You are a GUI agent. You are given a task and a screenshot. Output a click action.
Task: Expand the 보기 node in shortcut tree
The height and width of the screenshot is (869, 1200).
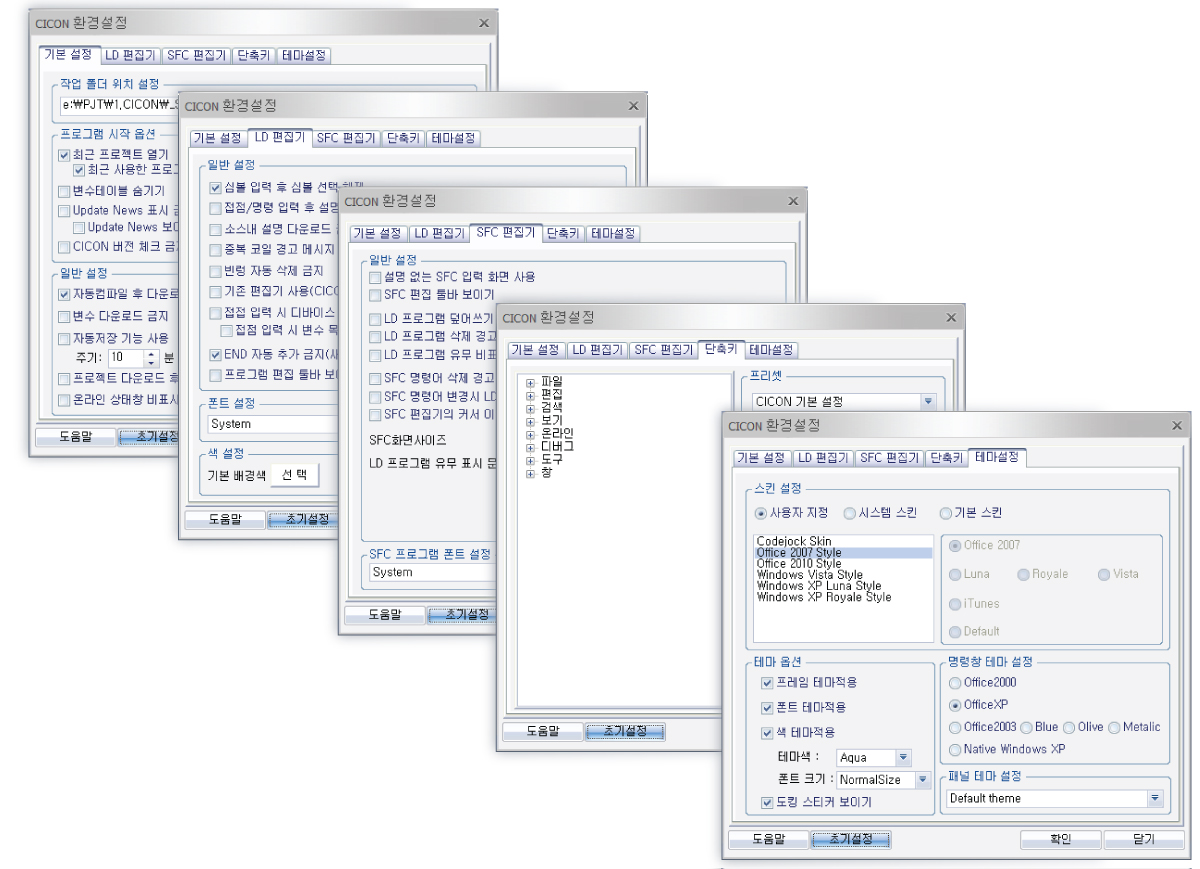[x=531, y=421]
